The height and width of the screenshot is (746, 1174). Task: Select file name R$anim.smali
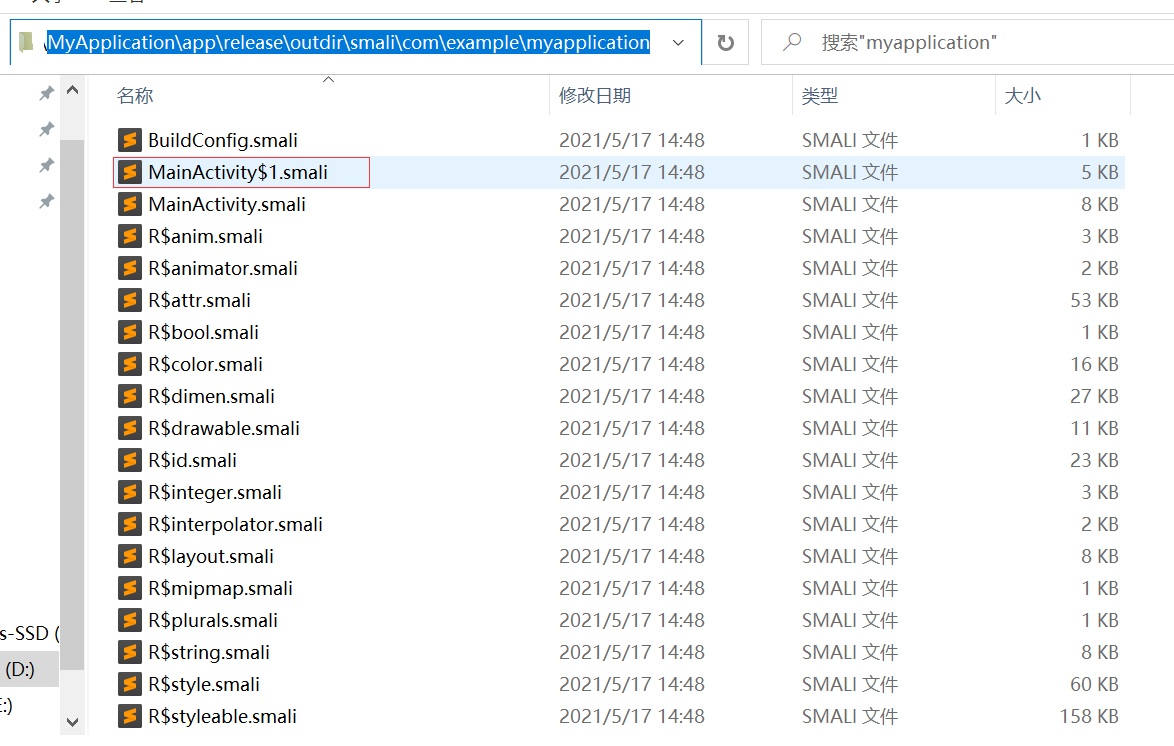[205, 236]
